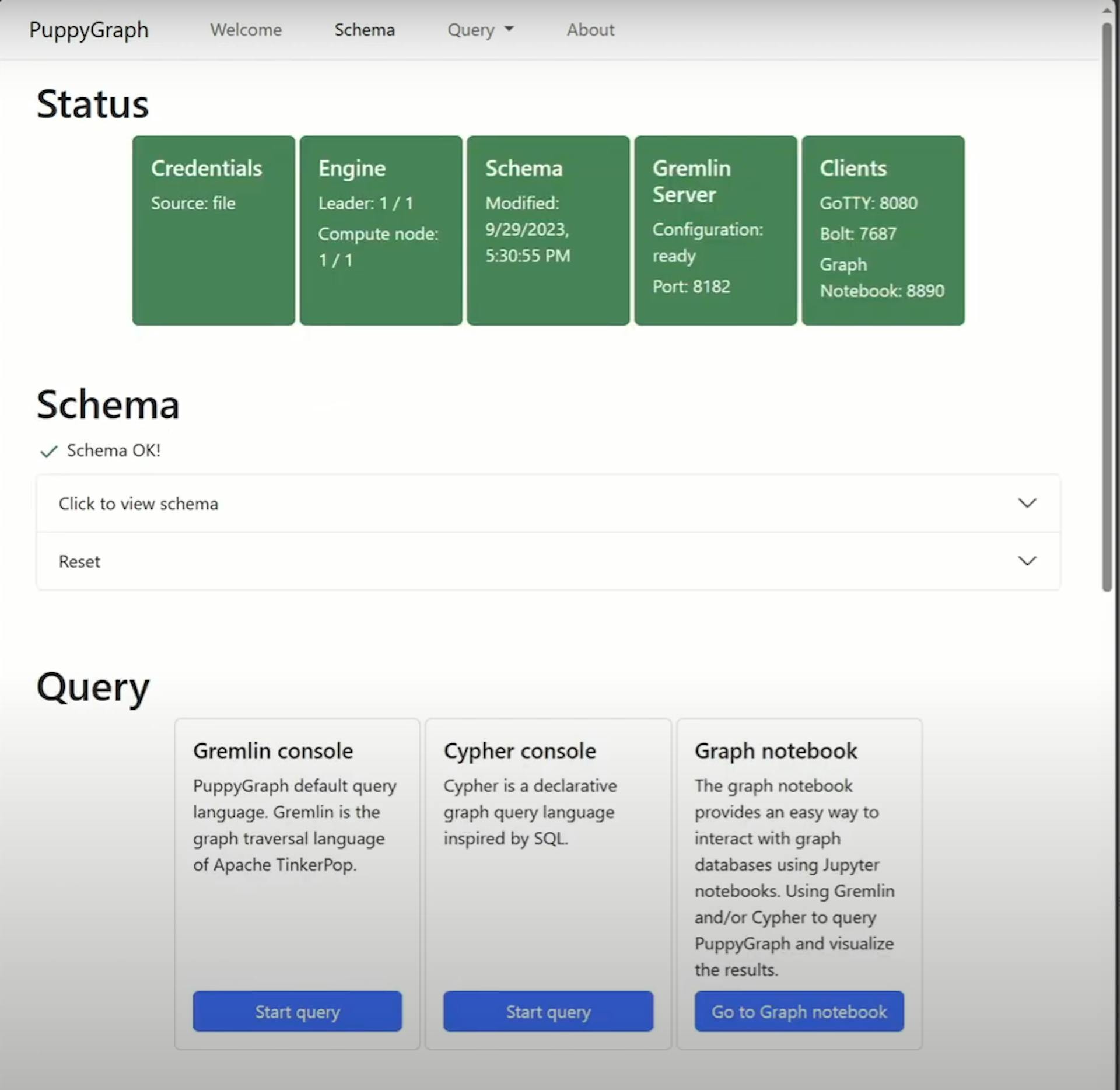Select the Clients status card
Screen dimensions: 1120x1090
pyautogui.click(x=883, y=230)
